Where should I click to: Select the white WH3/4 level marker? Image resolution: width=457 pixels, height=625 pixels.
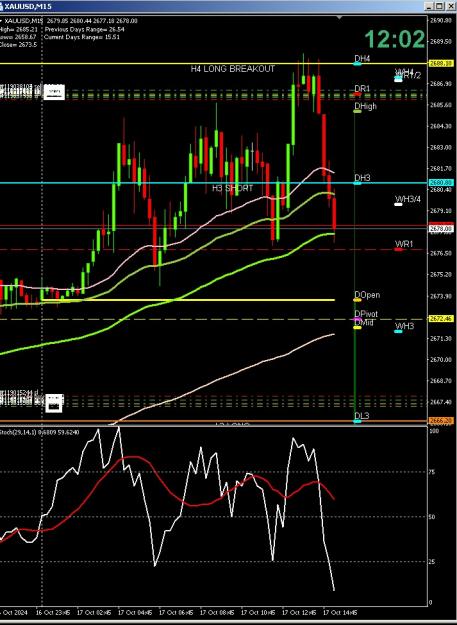pyautogui.click(x=398, y=204)
